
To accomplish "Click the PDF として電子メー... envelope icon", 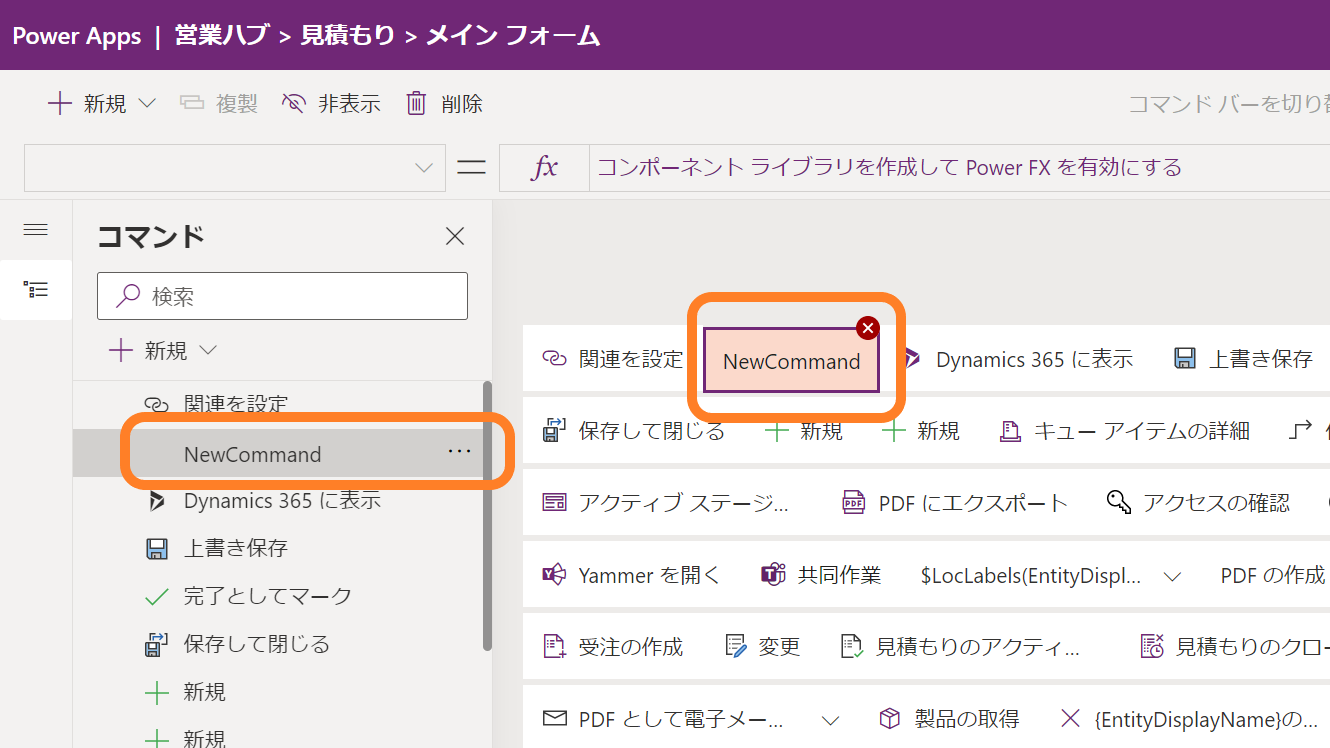I will (554, 719).
